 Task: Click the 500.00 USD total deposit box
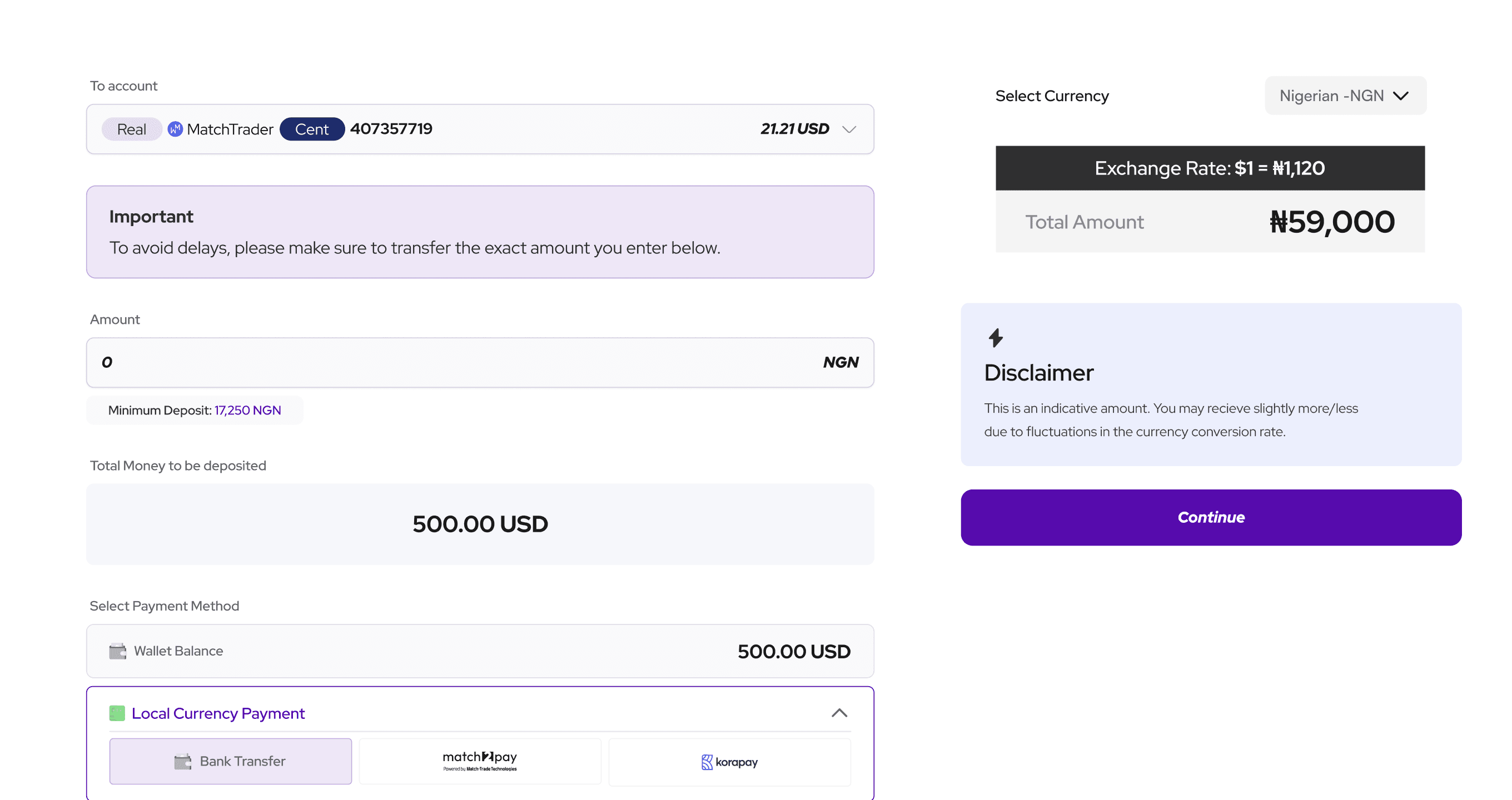coord(480,524)
